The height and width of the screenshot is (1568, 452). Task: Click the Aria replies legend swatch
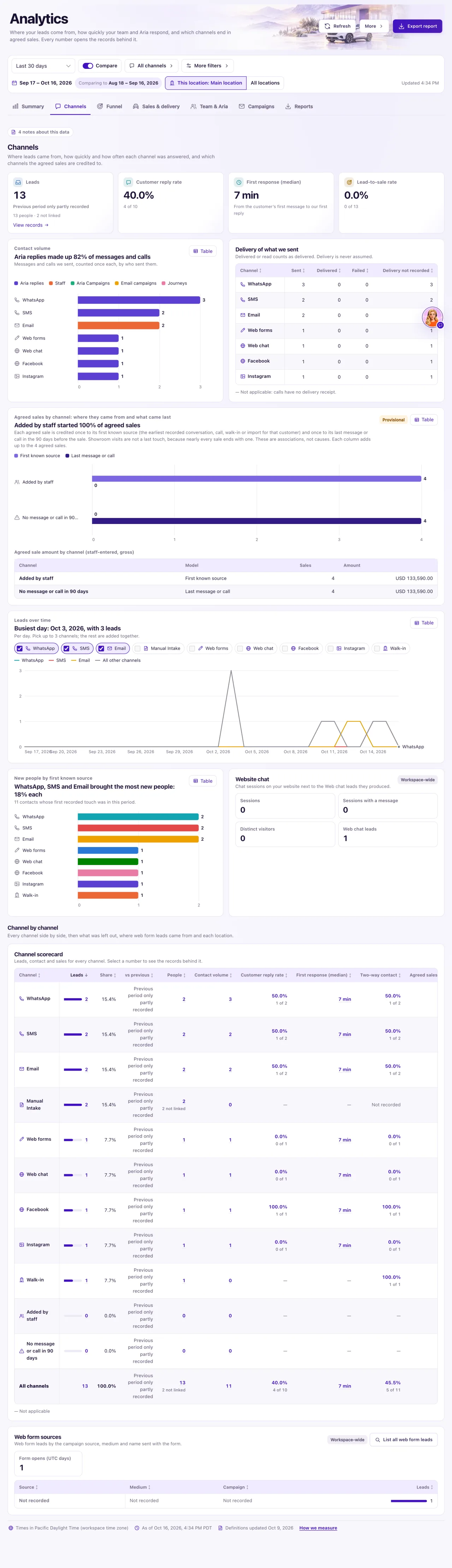[16, 283]
